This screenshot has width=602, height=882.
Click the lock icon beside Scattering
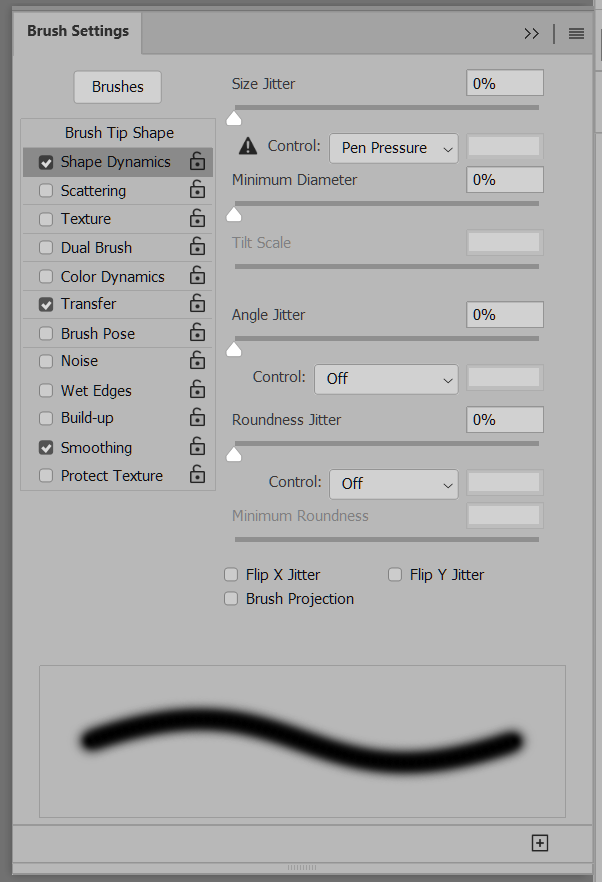197,190
